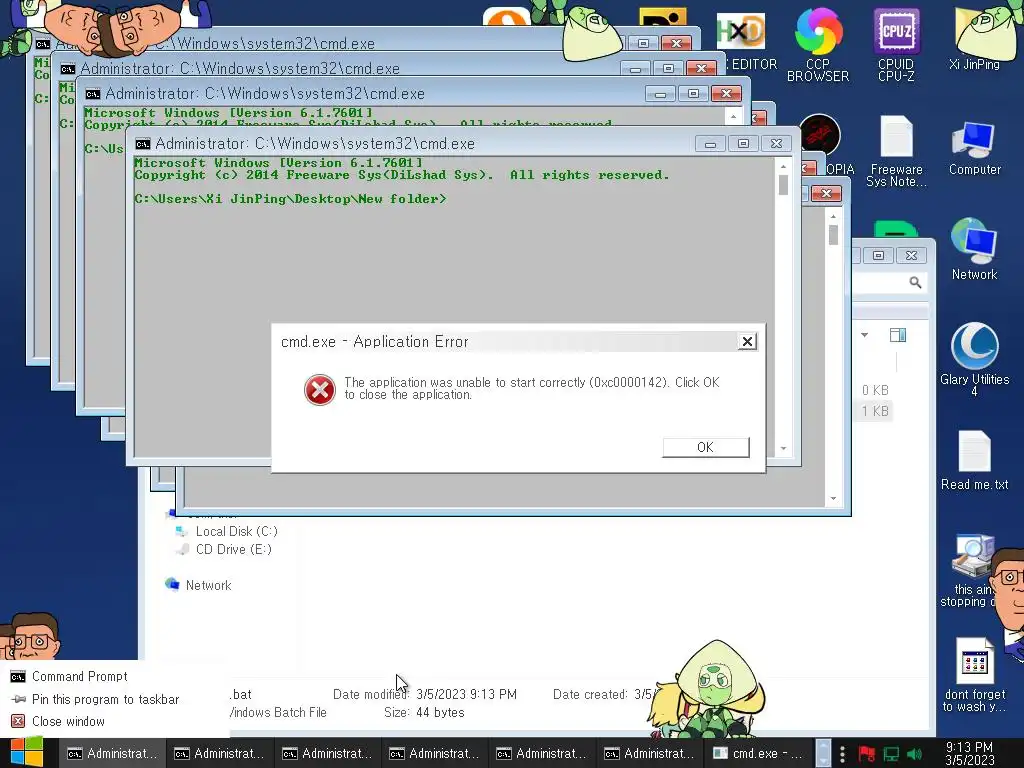Select the Computer desktop icon

click(x=974, y=149)
